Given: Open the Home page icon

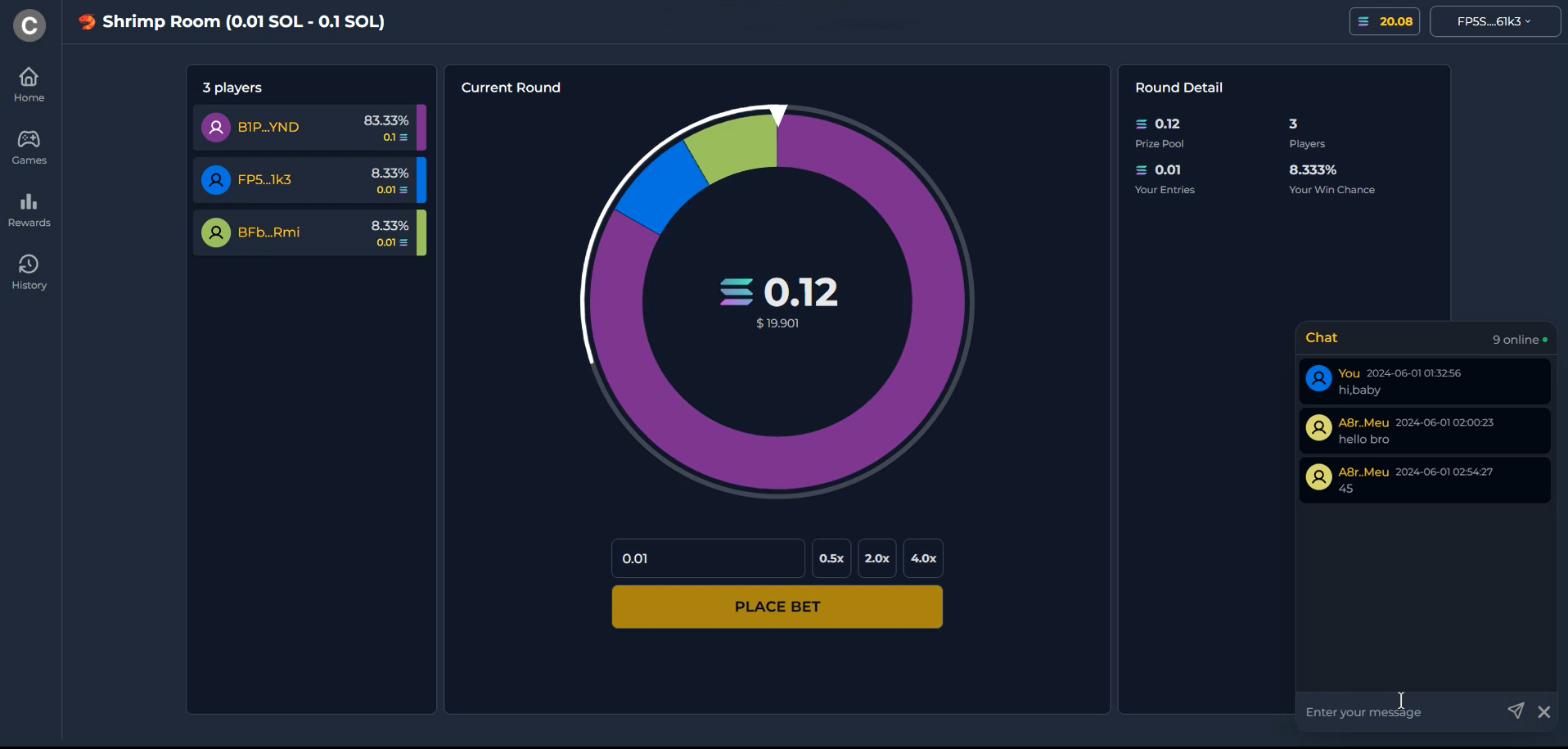Looking at the screenshot, I should point(29,77).
